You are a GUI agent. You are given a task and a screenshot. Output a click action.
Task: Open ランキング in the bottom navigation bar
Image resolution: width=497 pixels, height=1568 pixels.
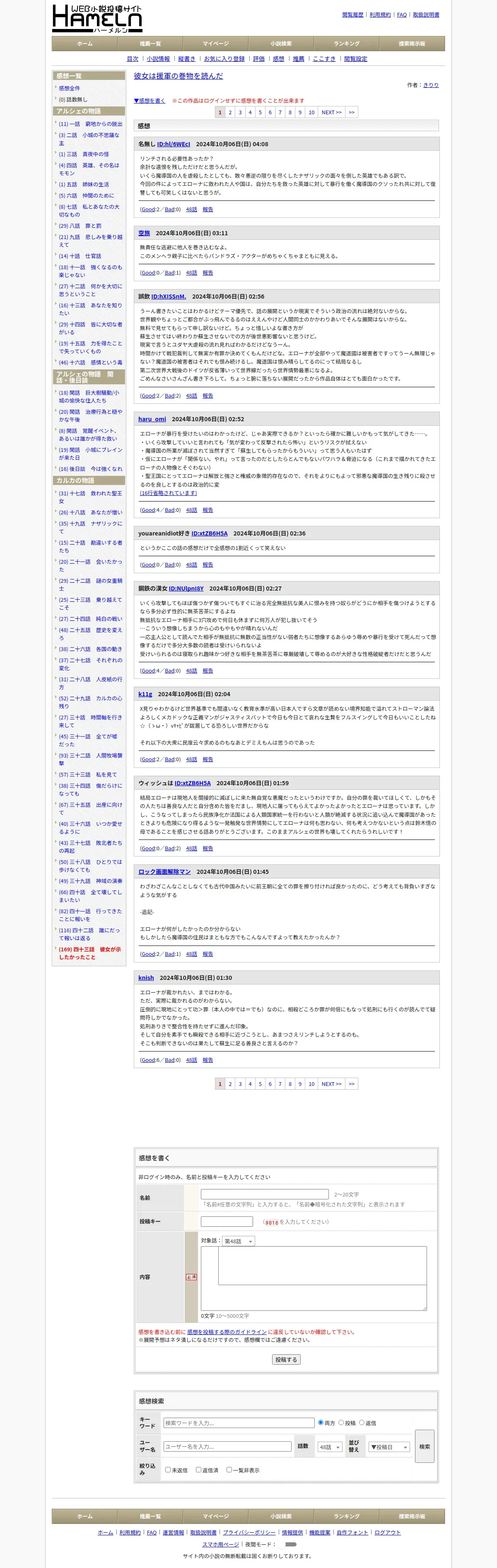tap(347, 1516)
